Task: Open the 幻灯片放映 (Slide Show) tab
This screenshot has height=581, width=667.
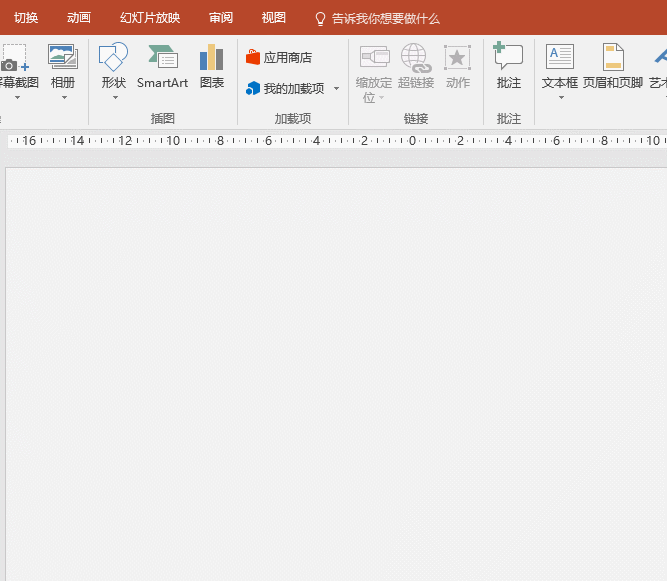Action: 150,18
